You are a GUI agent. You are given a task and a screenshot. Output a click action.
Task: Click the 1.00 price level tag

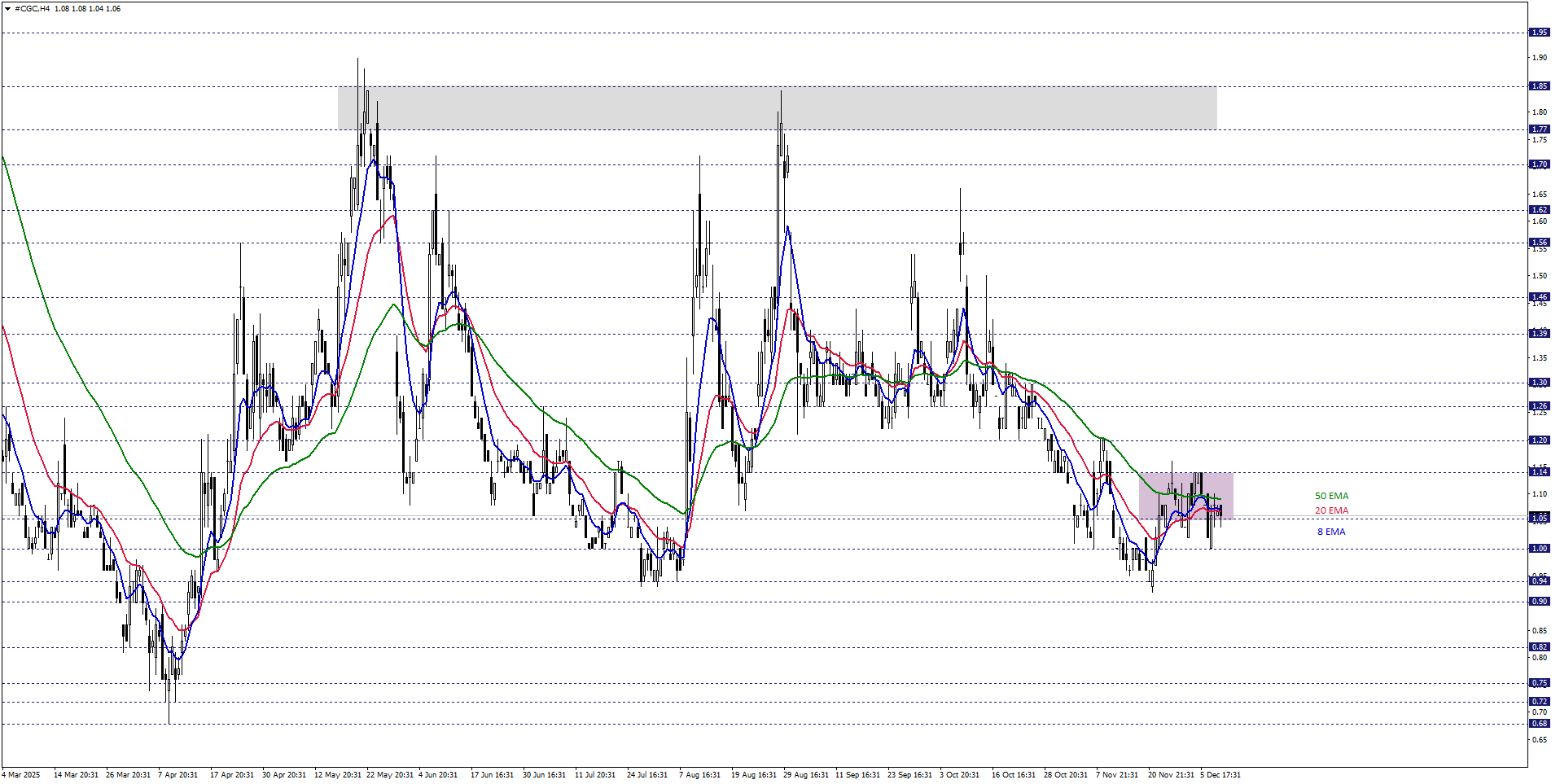[x=1539, y=549]
